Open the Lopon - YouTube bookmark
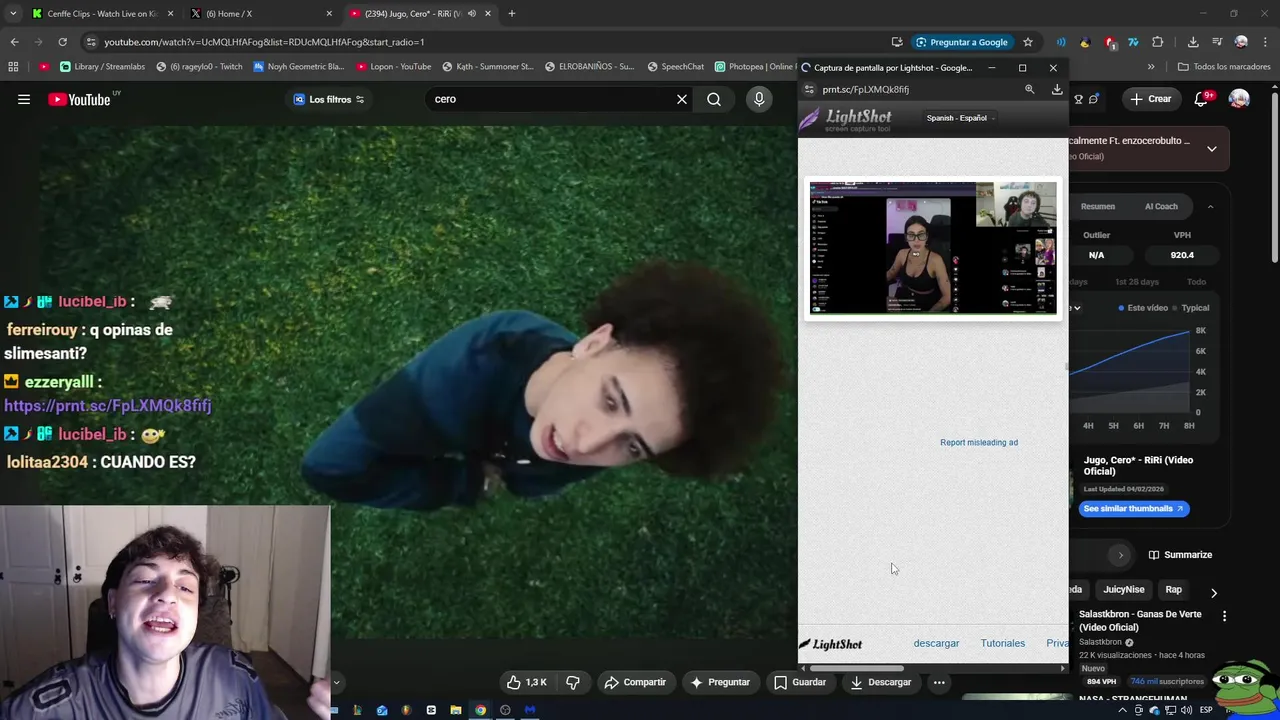 392,67
